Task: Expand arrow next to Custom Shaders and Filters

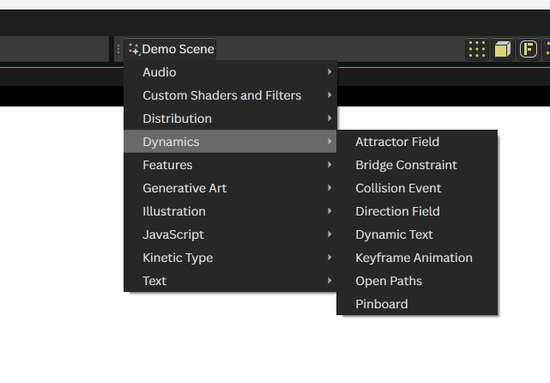Action: 329,95
